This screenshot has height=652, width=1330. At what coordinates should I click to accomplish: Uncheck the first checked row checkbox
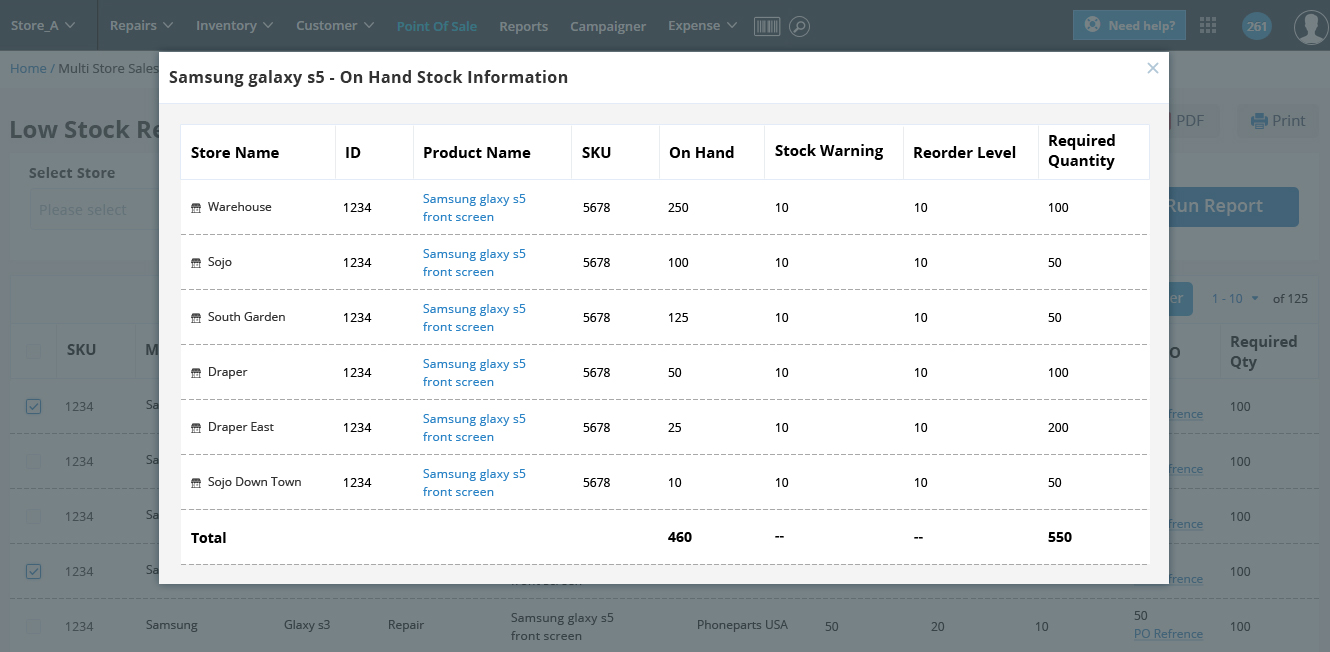click(34, 406)
